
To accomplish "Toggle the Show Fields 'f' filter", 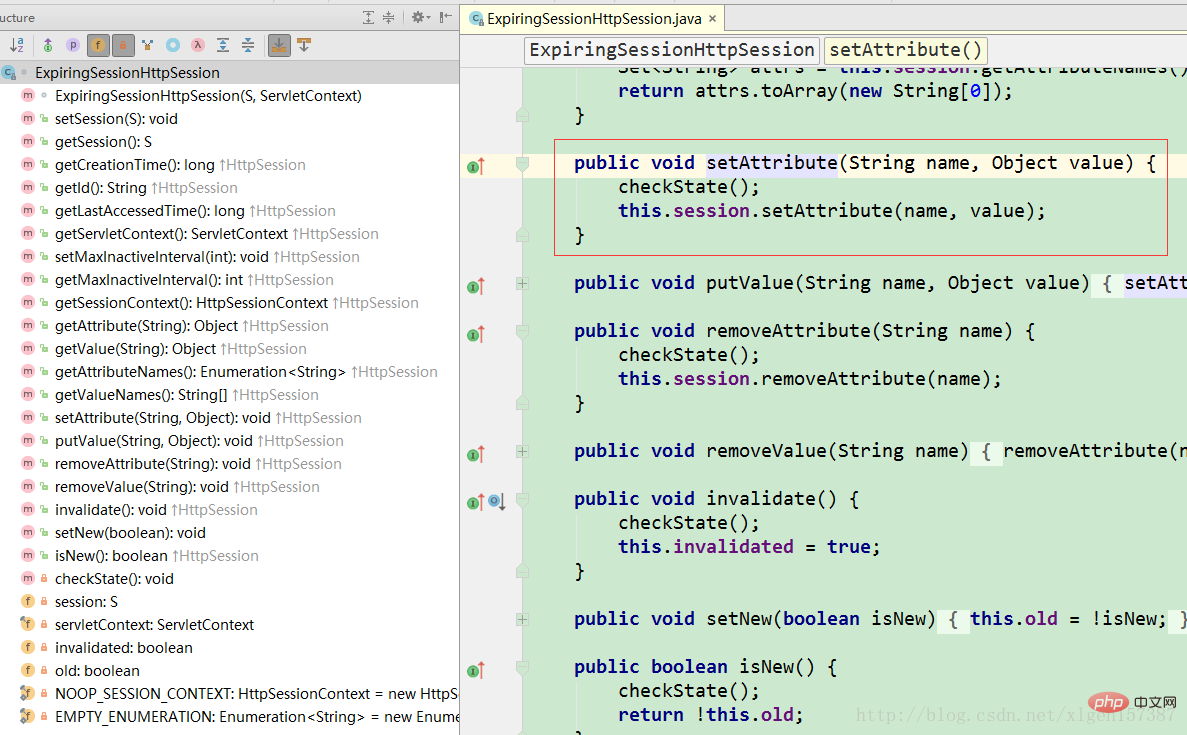I will pos(98,45).
